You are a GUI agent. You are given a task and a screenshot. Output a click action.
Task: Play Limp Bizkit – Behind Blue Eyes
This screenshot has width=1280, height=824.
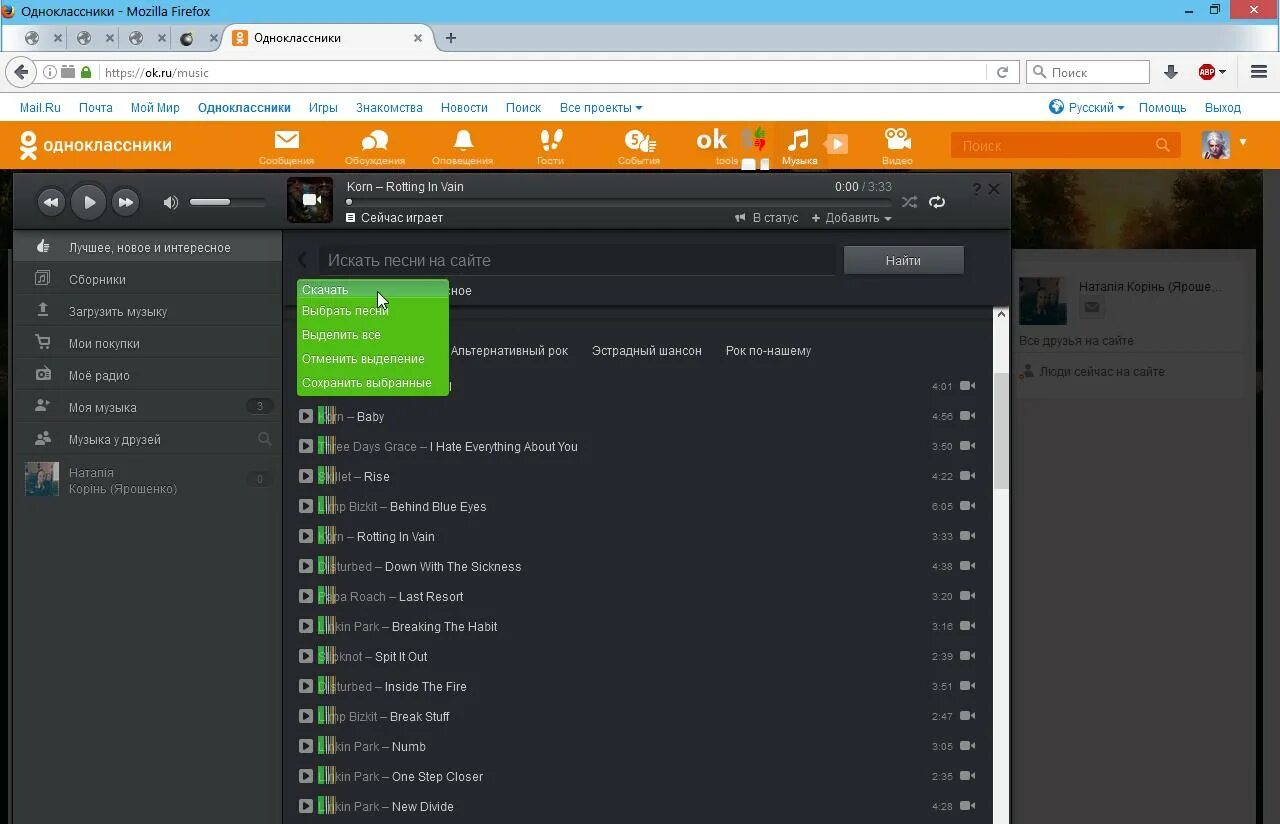point(306,506)
